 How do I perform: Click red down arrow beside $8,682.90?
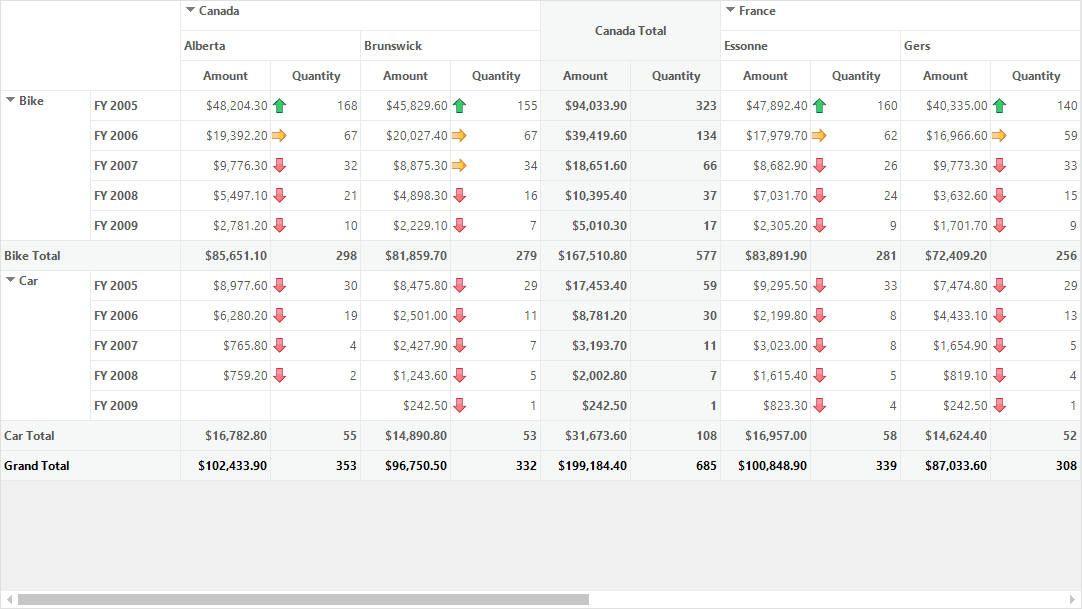point(820,166)
